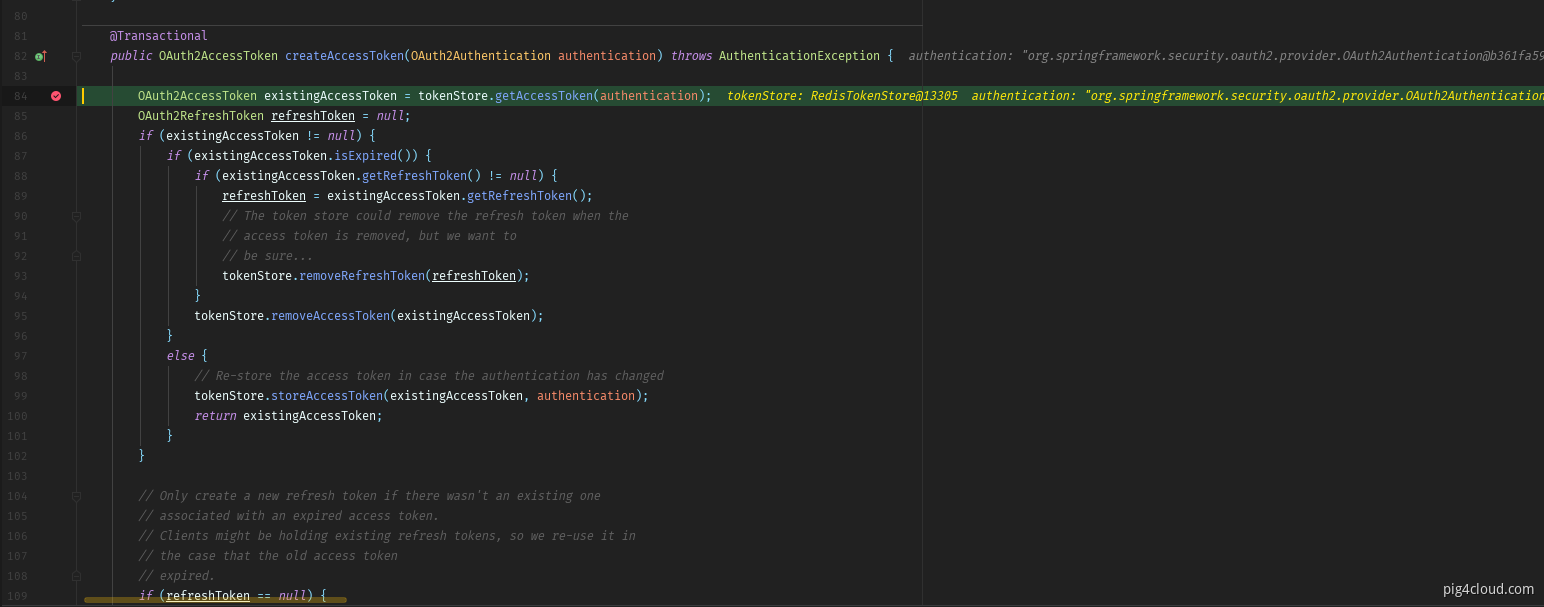Click removeRefreshToken on line 93
1544x607 pixels.
(362, 276)
